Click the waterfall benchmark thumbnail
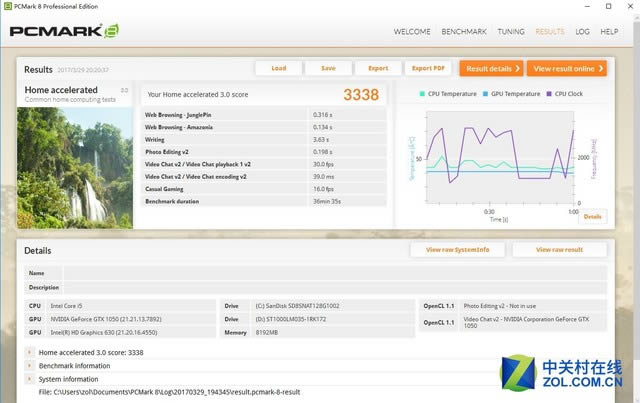This screenshot has width=640, height=403. pos(75,168)
